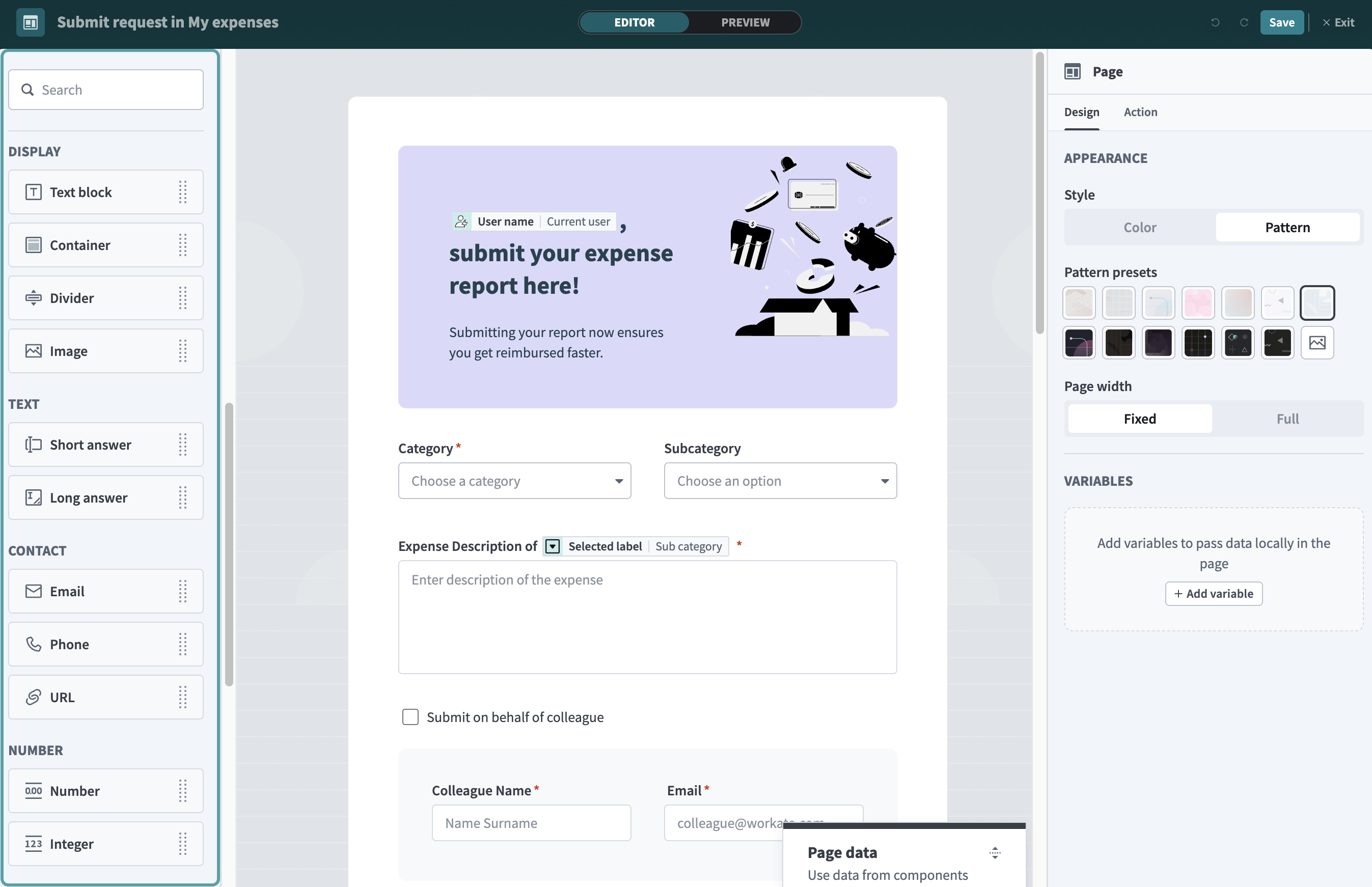Check Submit on behalf of colleague
Screen dimensions: 1372x887
point(409,716)
